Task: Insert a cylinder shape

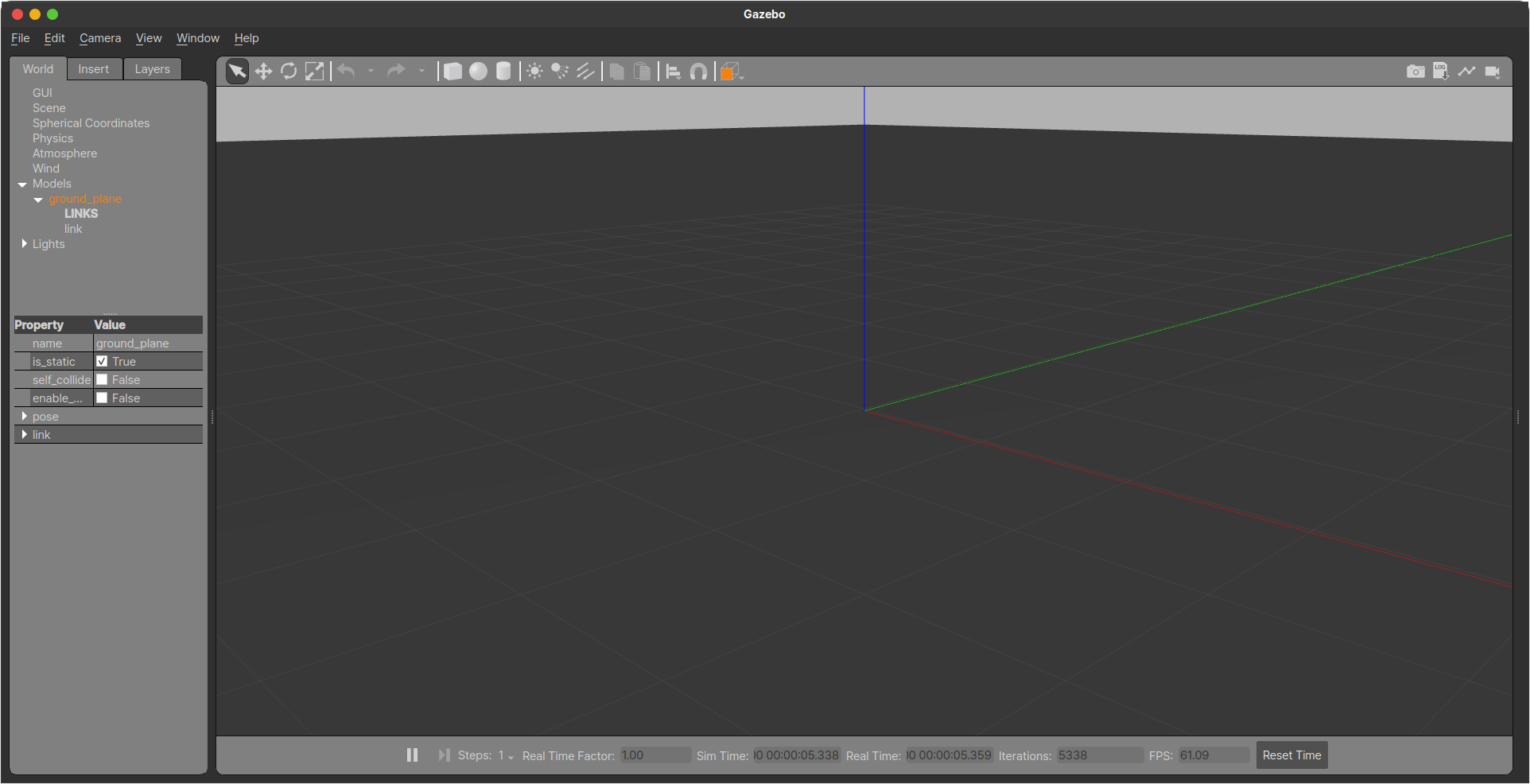Action: tap(503, 72)
